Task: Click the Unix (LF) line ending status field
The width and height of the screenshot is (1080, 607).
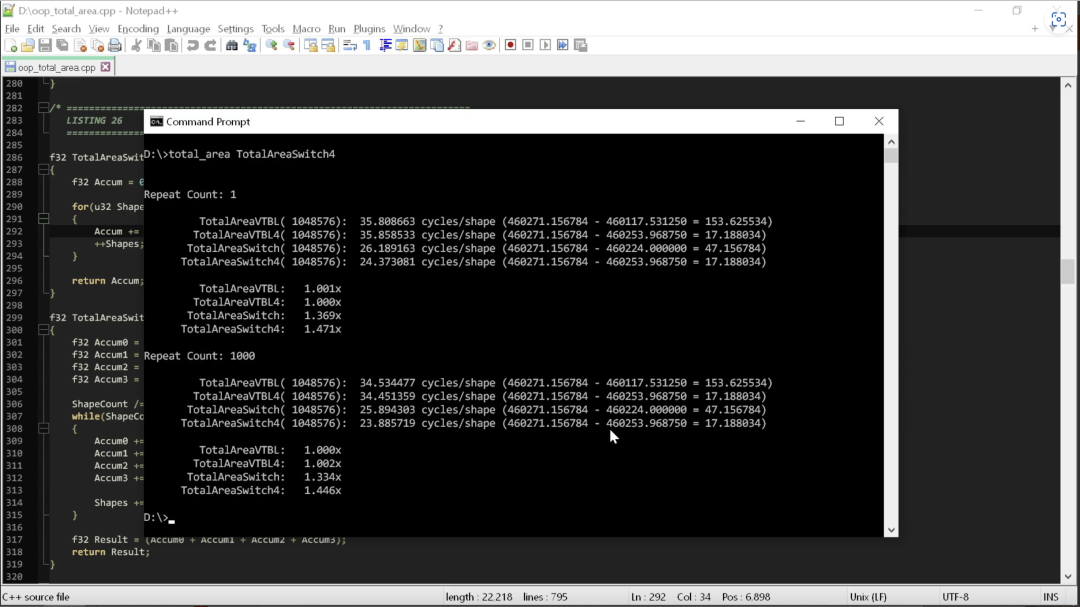Action: tap(868, 597)
